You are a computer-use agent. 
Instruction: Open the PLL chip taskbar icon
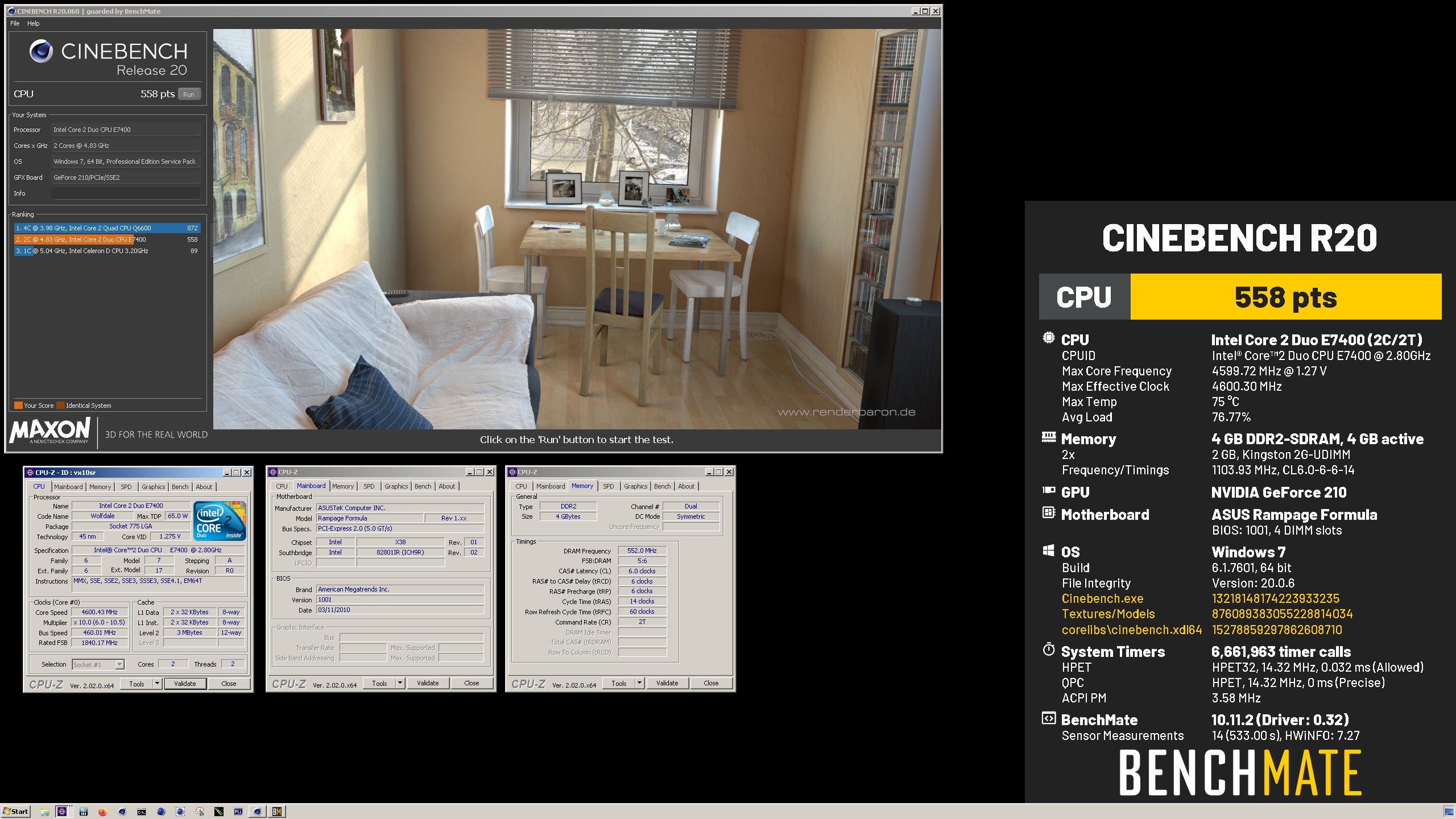click(238, 812)
